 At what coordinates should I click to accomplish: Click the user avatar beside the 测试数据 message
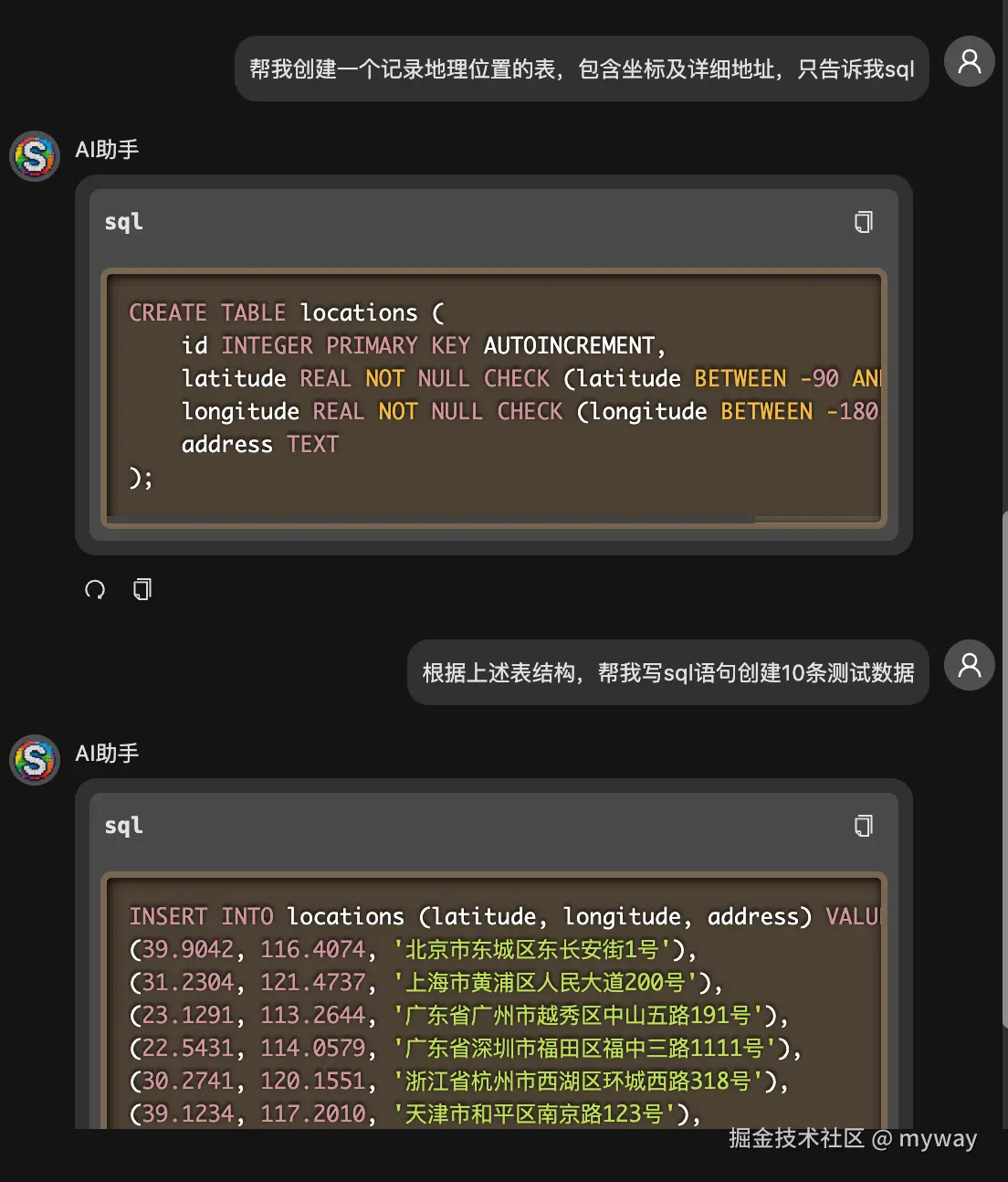tap(969, 665)
